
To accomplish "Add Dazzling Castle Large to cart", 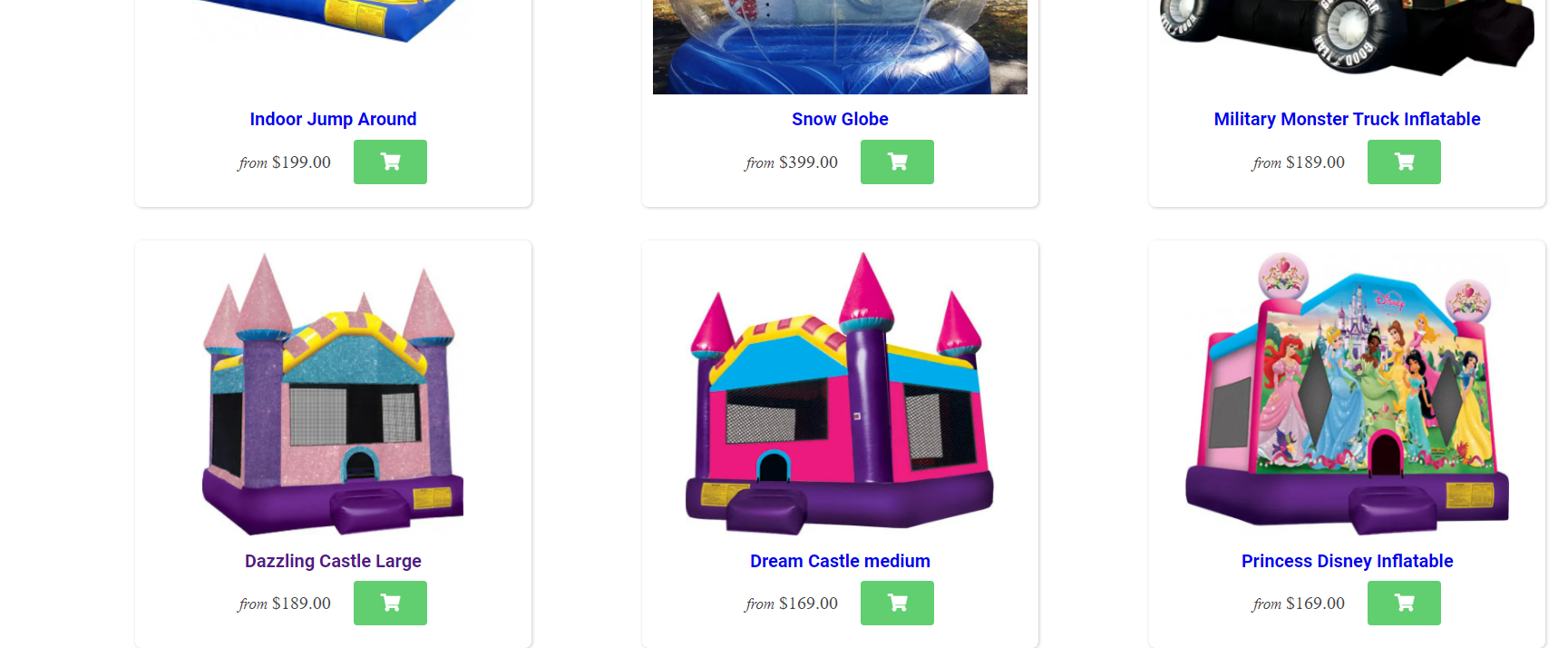I will pos(390,603).
